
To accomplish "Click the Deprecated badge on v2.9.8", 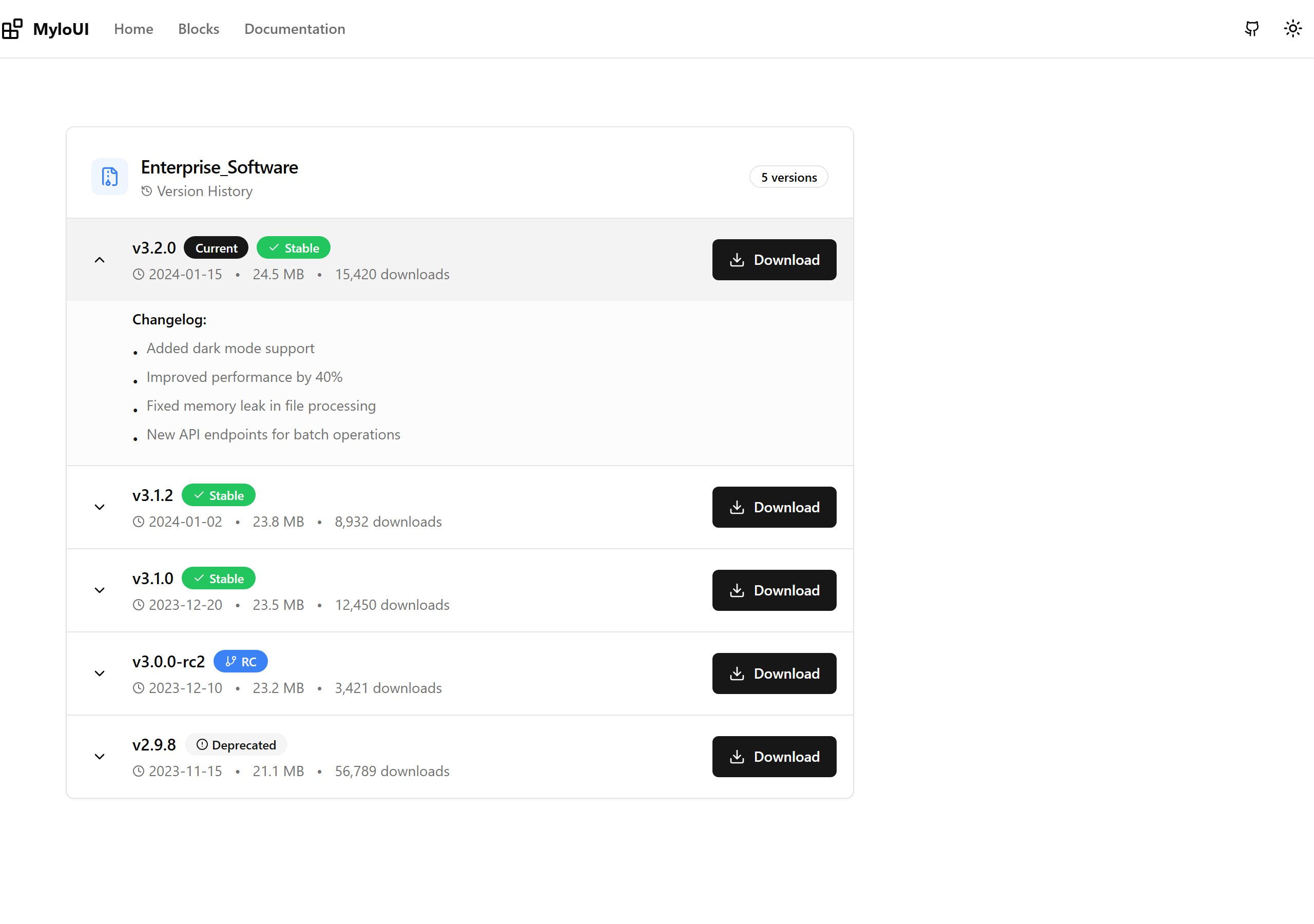I will click(x=236, y=745).
